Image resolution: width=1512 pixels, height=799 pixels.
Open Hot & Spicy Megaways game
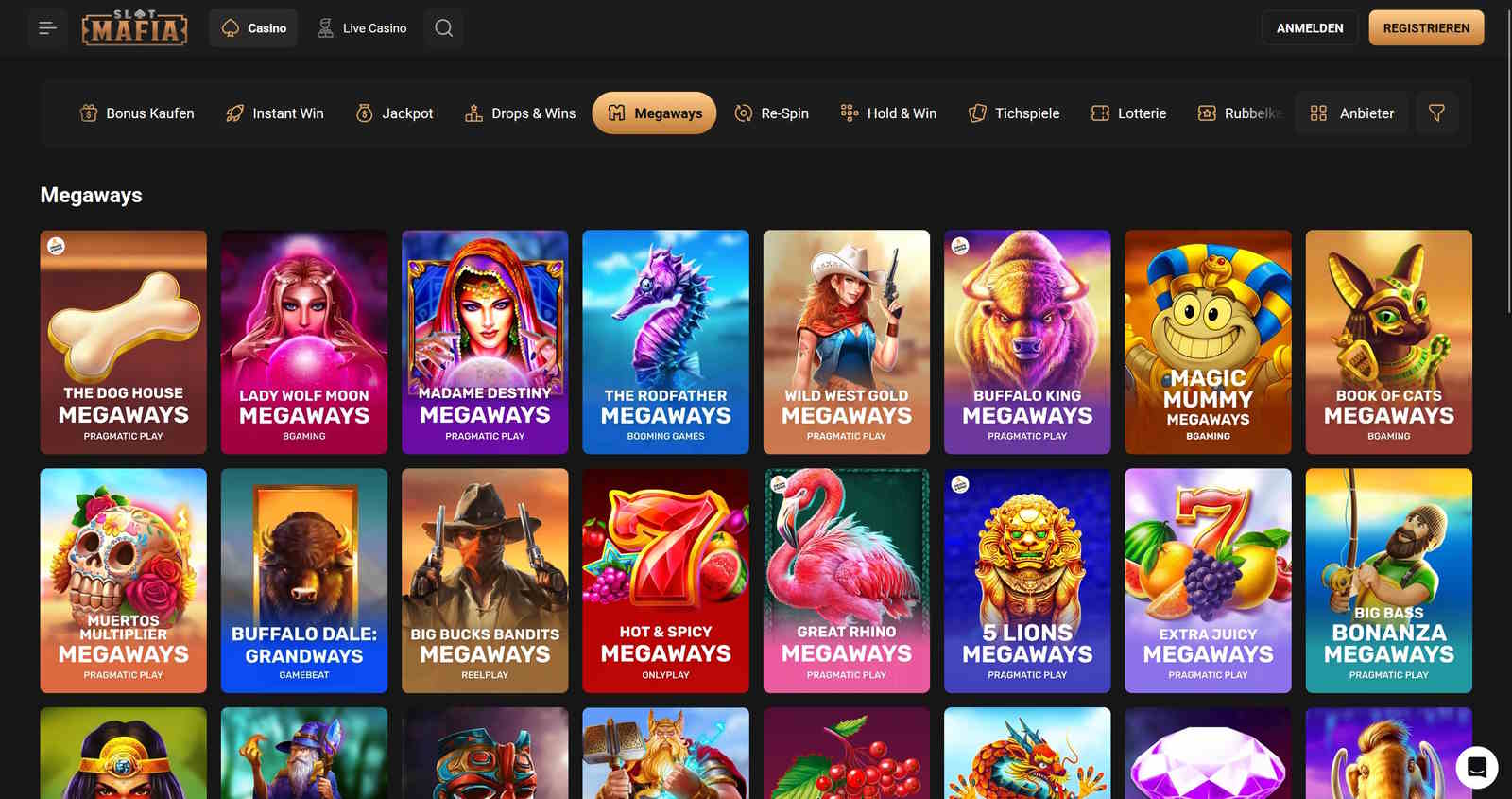[666, 581]
